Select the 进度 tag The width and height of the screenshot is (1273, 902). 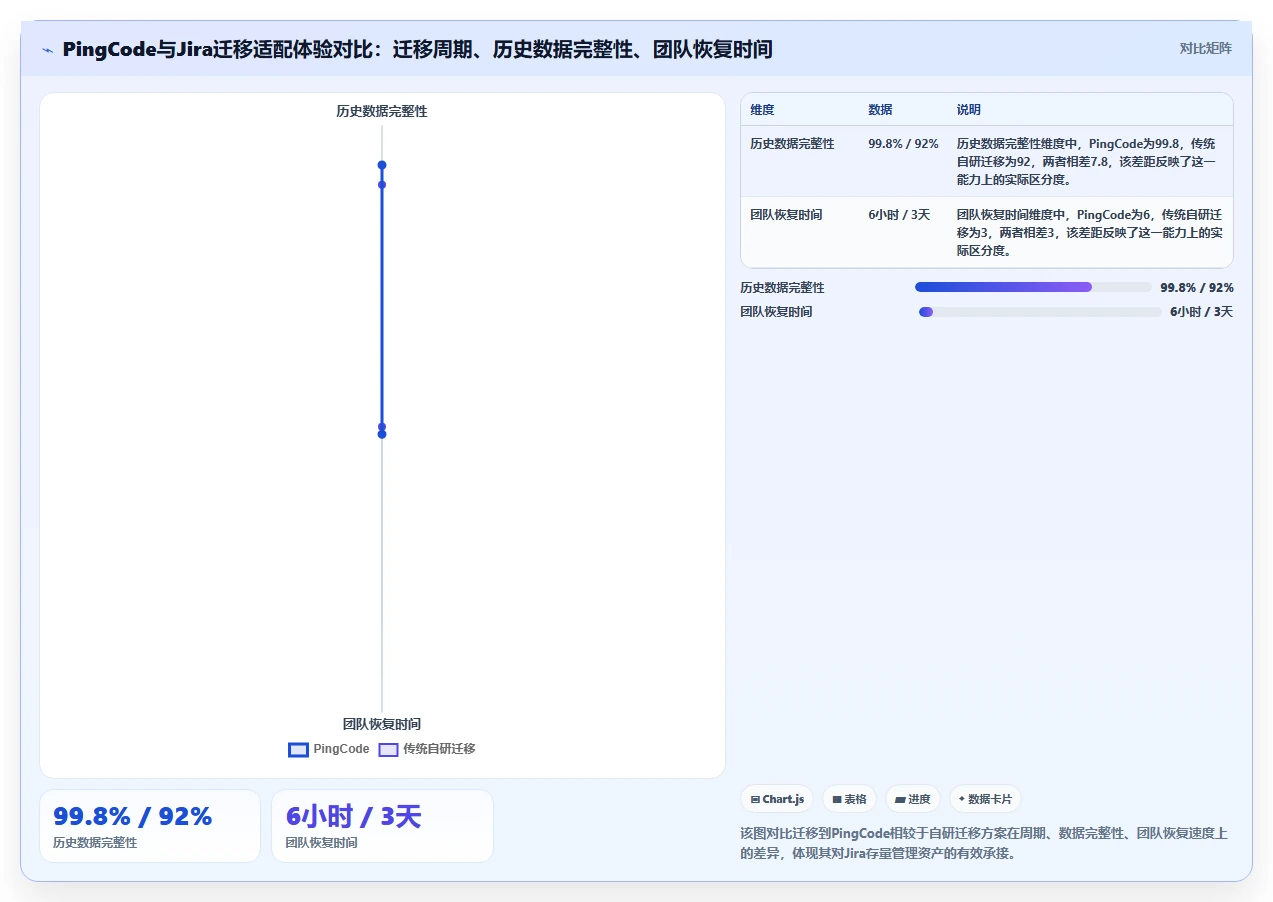click(x=912, y=799)
